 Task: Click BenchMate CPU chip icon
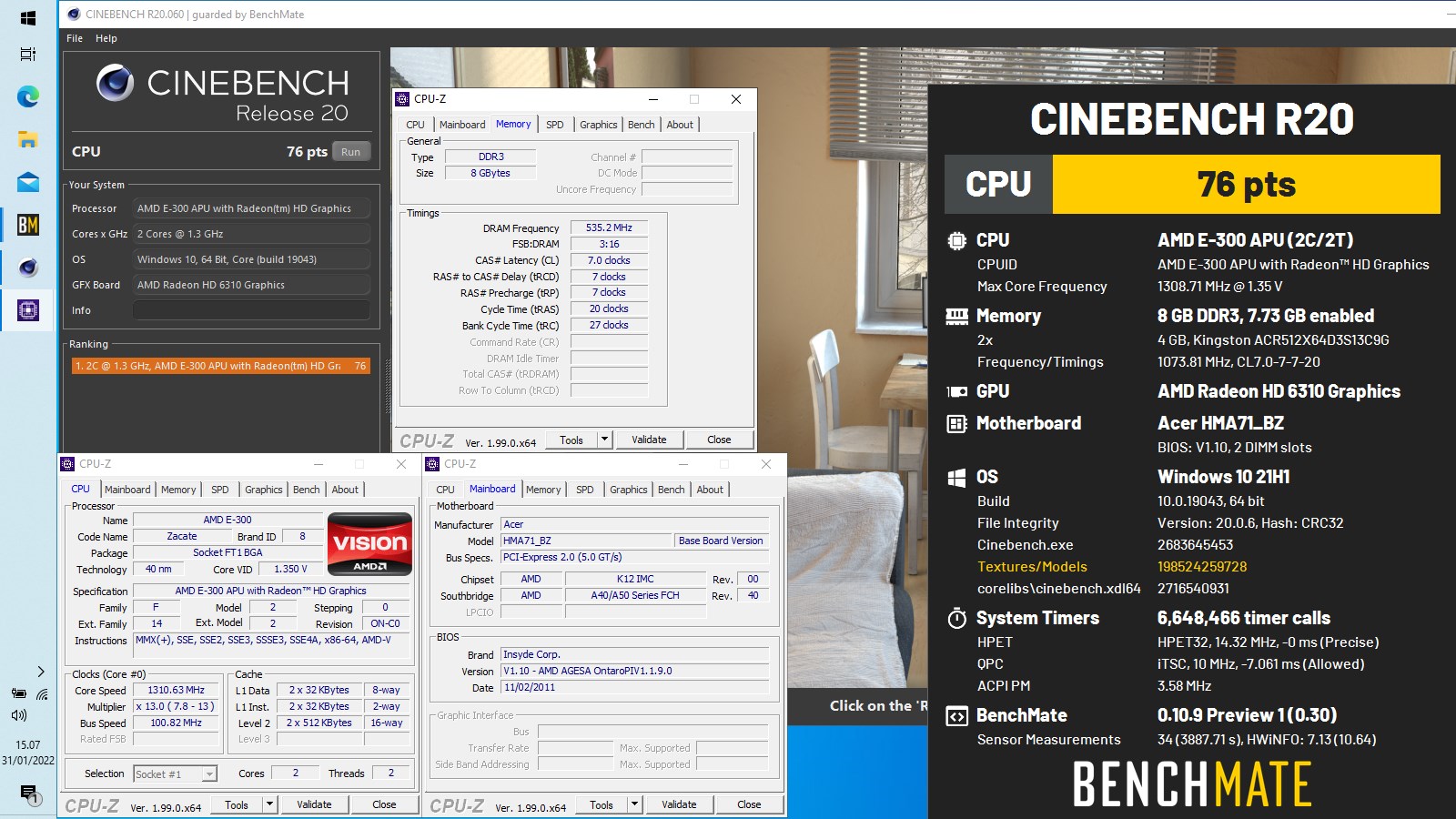coord(956,240)
